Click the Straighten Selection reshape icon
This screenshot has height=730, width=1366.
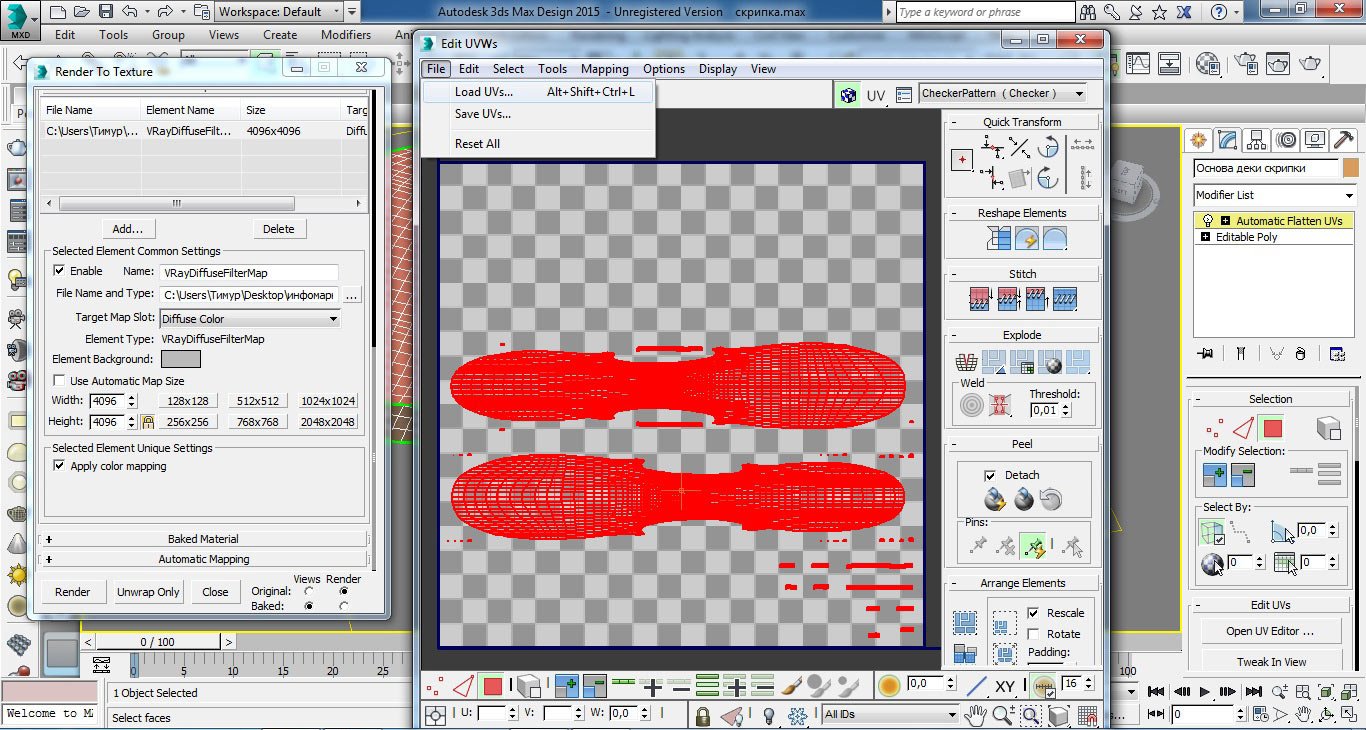point(998,239)
